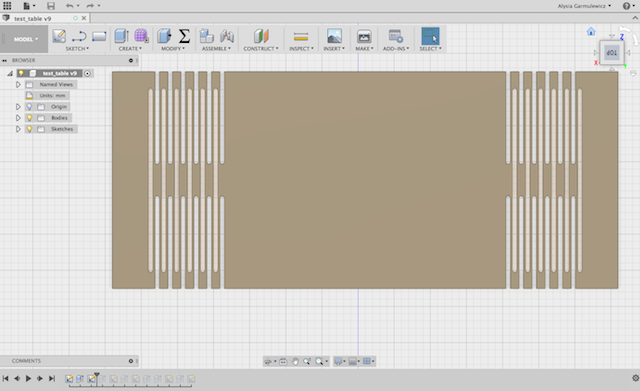Expand the Bodies folder
The width and height of the screenshot is (640, 391).
(18, 118)
